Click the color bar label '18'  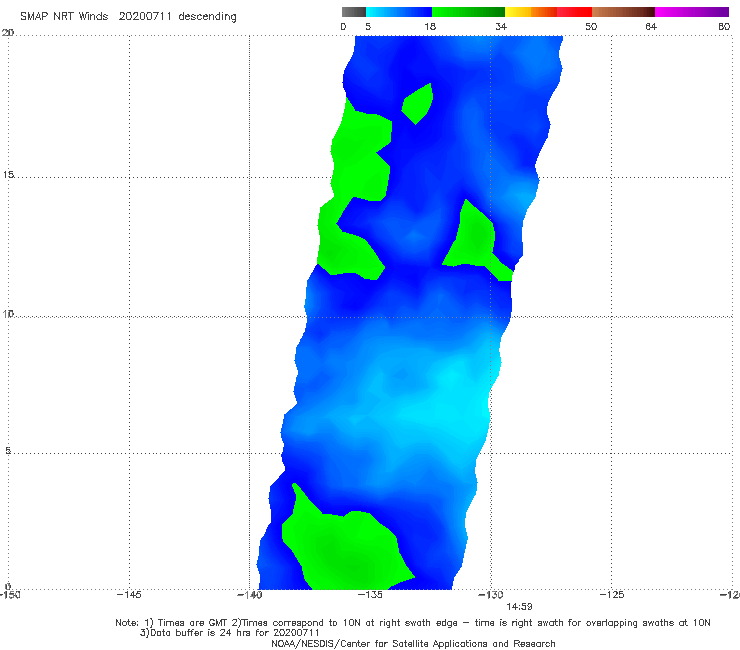[x=430, y=26]
